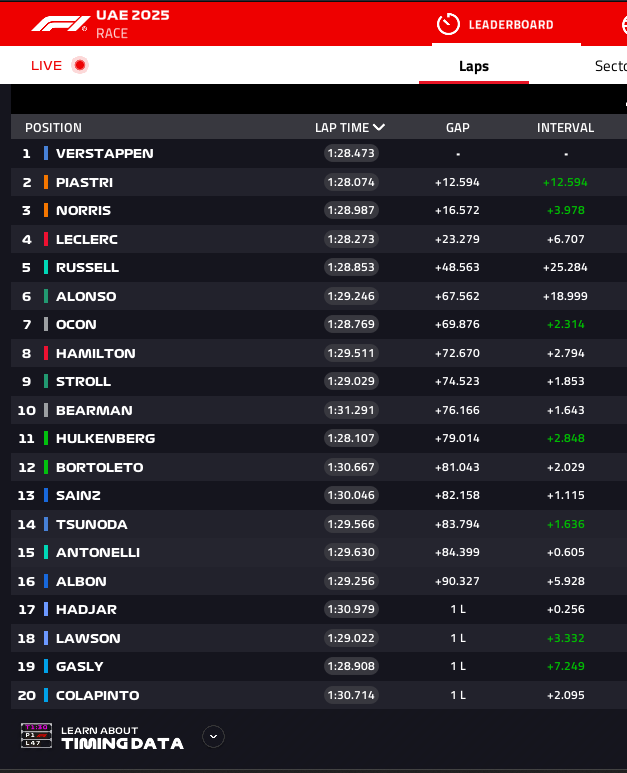The image size is (627, 773).
Task: Click the red LIVE indicator dot
Action: pos(80,65)
